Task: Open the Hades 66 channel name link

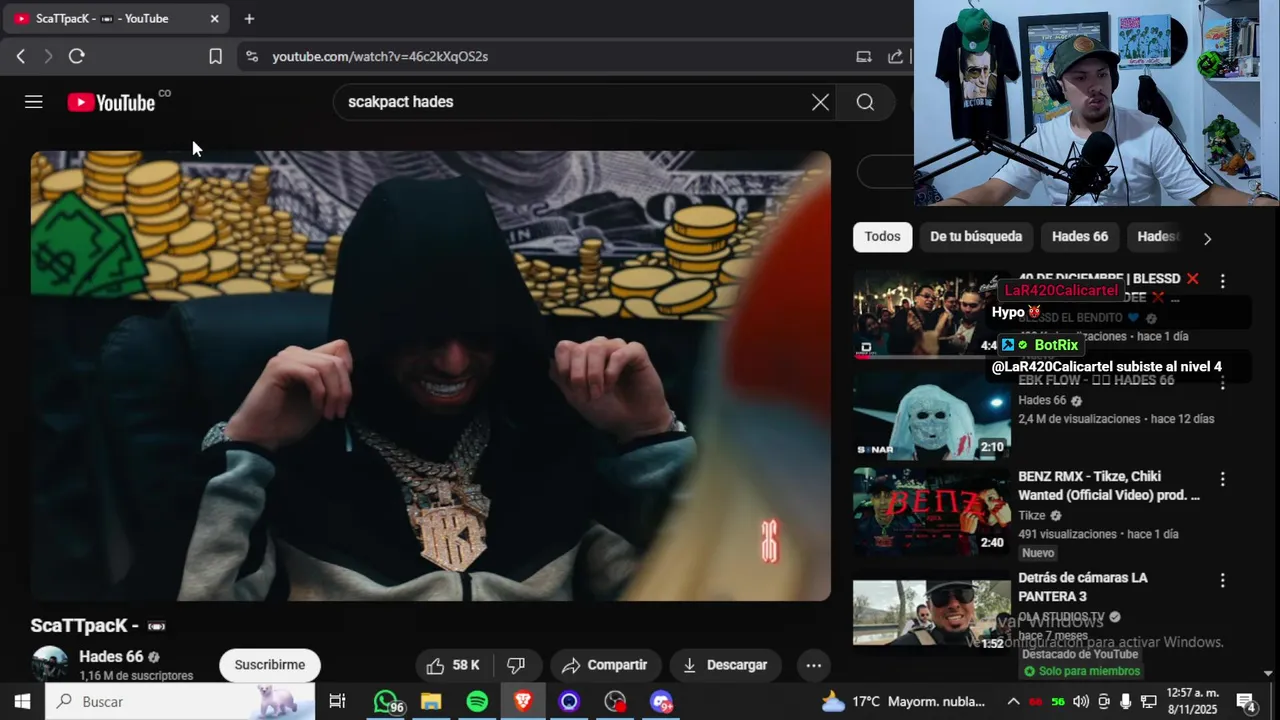Action: pos(111,657)
